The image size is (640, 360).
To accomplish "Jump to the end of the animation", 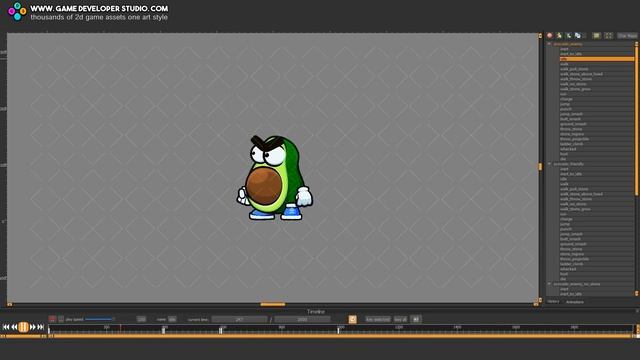I will [40, 327].
